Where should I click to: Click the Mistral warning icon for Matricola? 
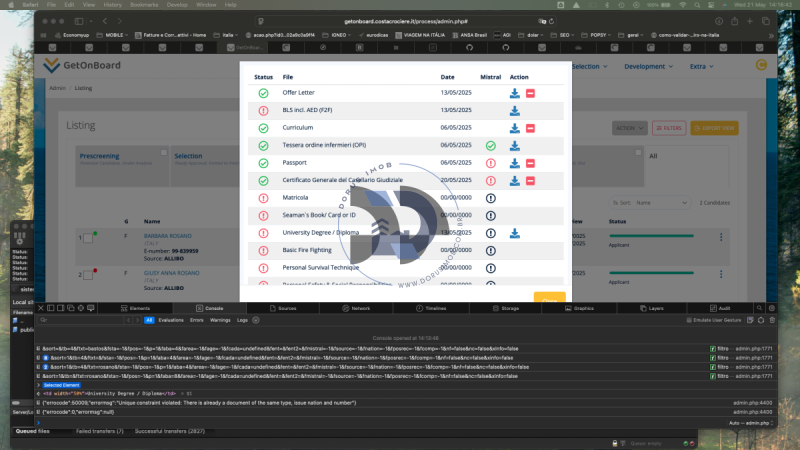[490, 198]
